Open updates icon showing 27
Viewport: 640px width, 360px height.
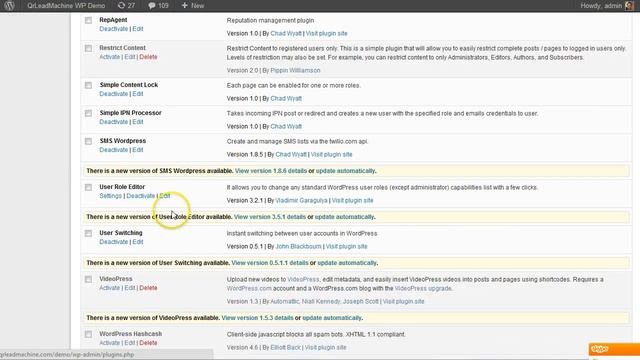126,6
